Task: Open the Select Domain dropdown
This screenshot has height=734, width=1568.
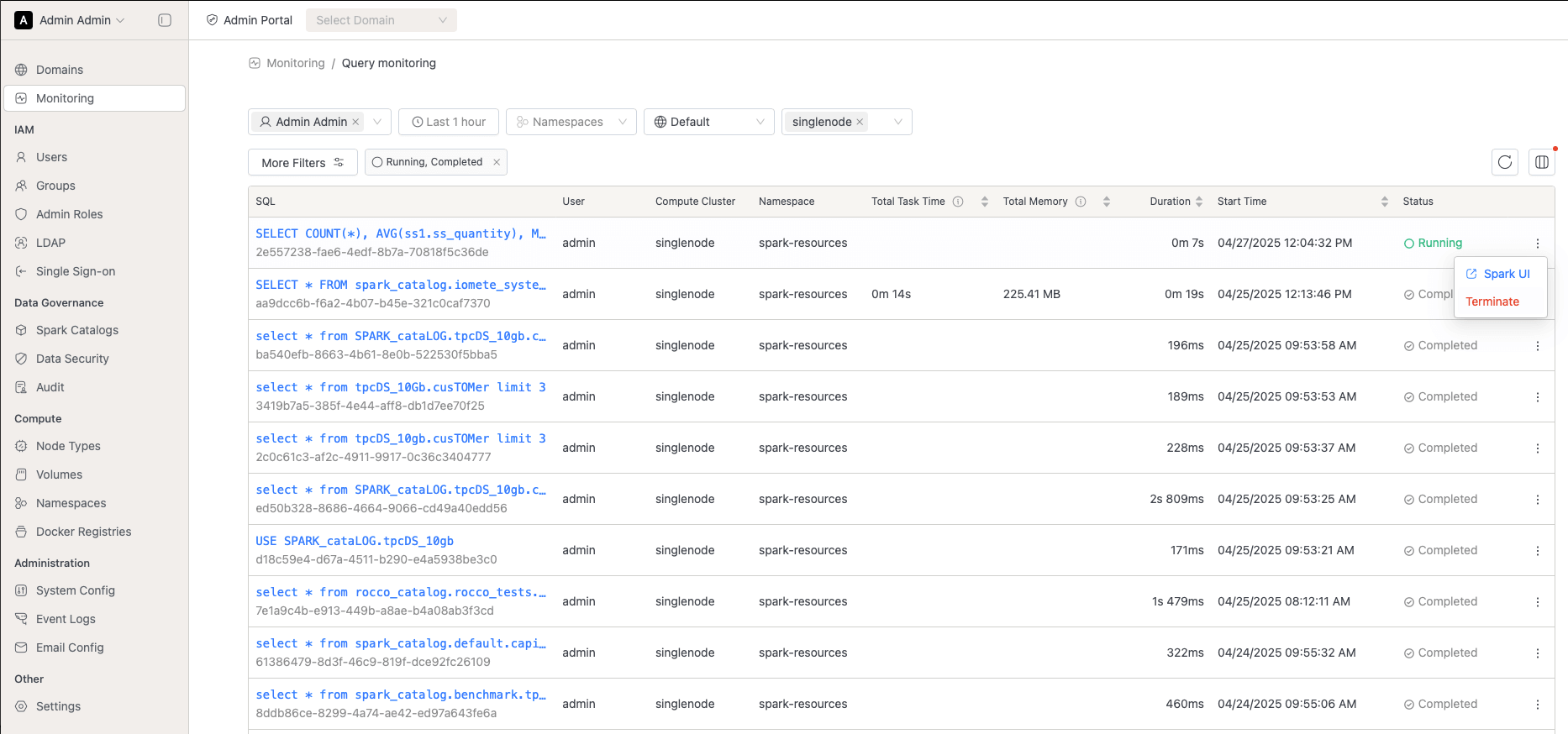Action: [x=381, y=20]
